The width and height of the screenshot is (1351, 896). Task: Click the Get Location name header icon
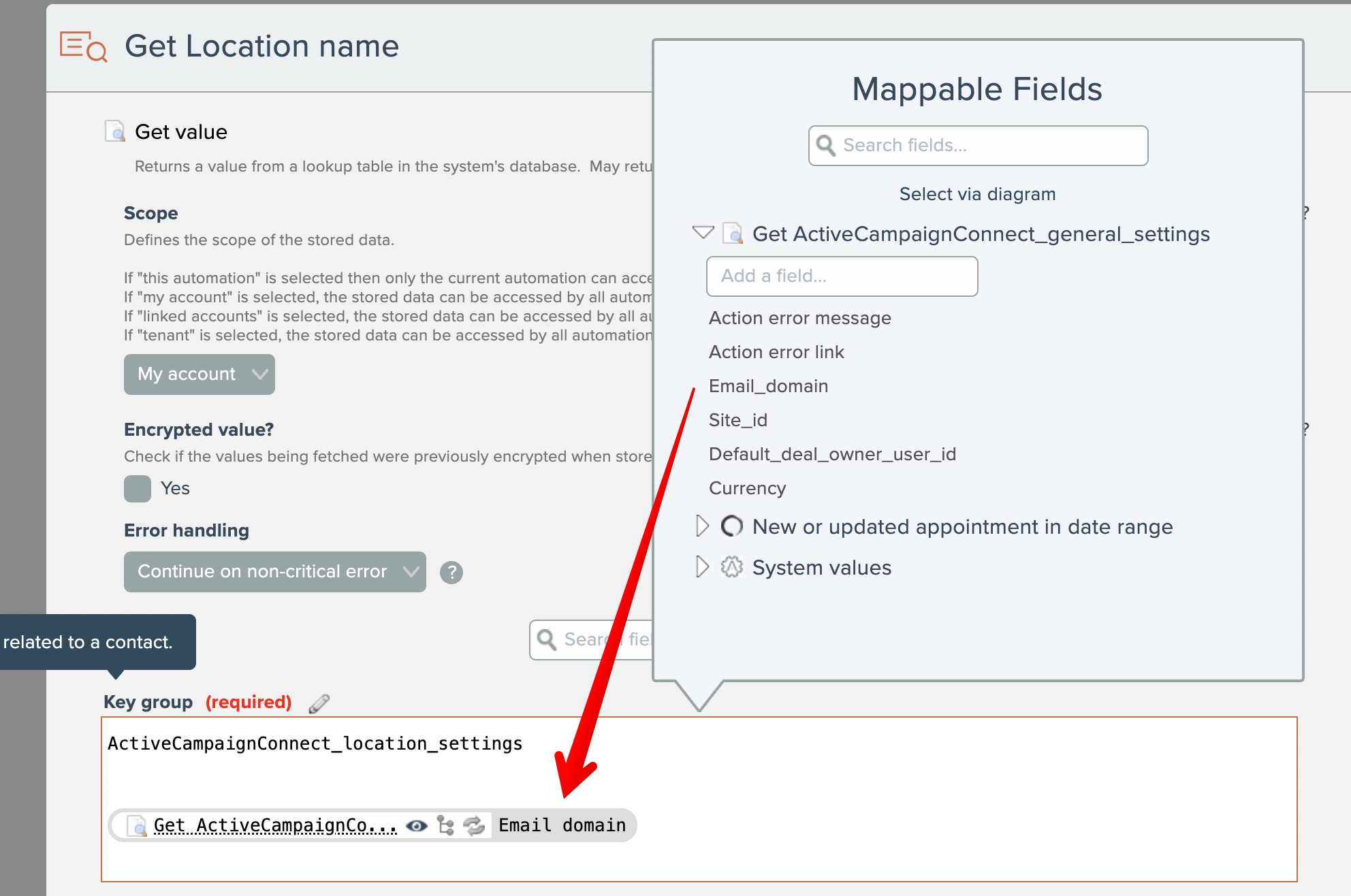point(83,47)
